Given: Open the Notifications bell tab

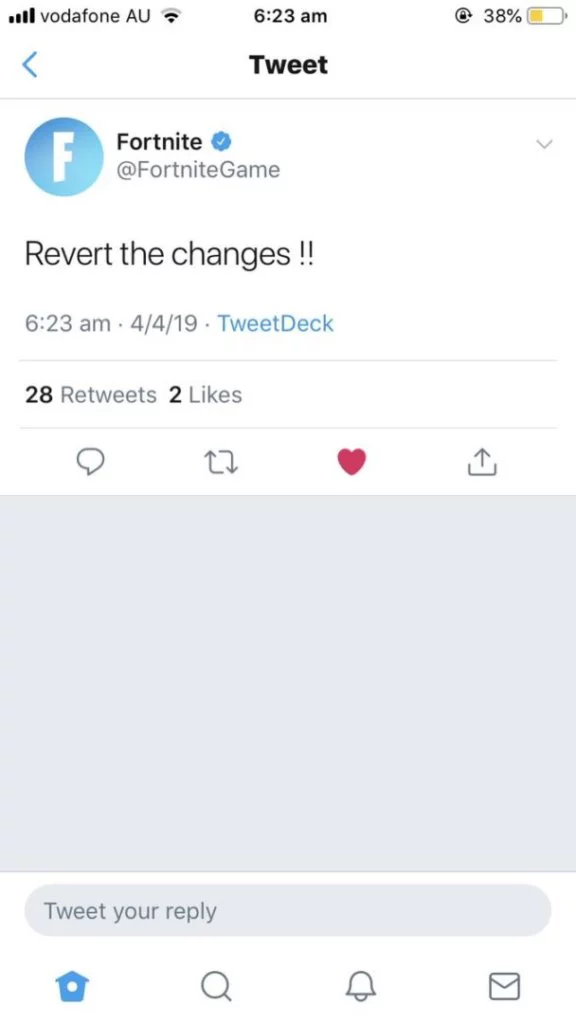Looking at the screenshot, I should pyautogui.click(x=360, y=985).
